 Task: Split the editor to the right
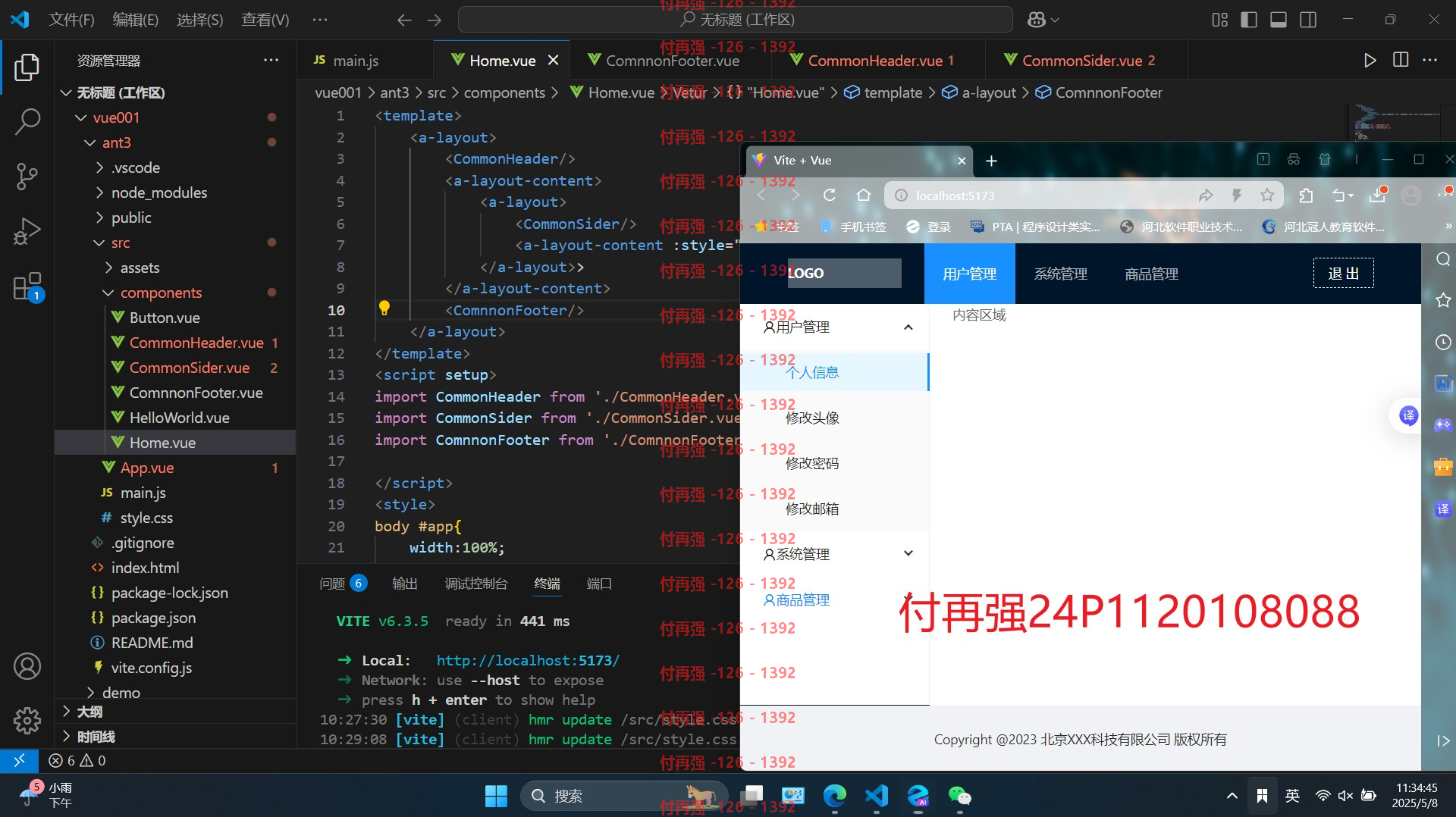(1401, 60)
